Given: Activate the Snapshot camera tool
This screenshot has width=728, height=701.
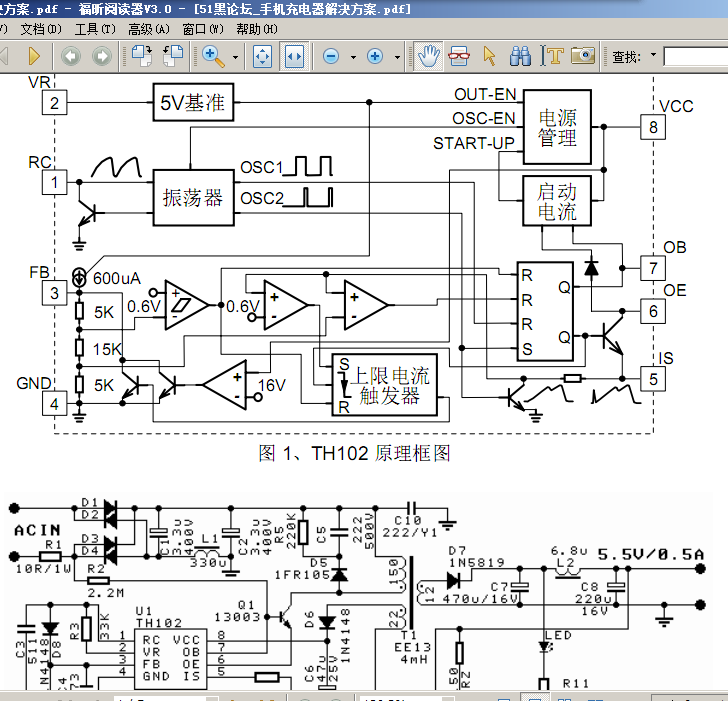Looking at the screenshot, I should (x=583, y=56).
